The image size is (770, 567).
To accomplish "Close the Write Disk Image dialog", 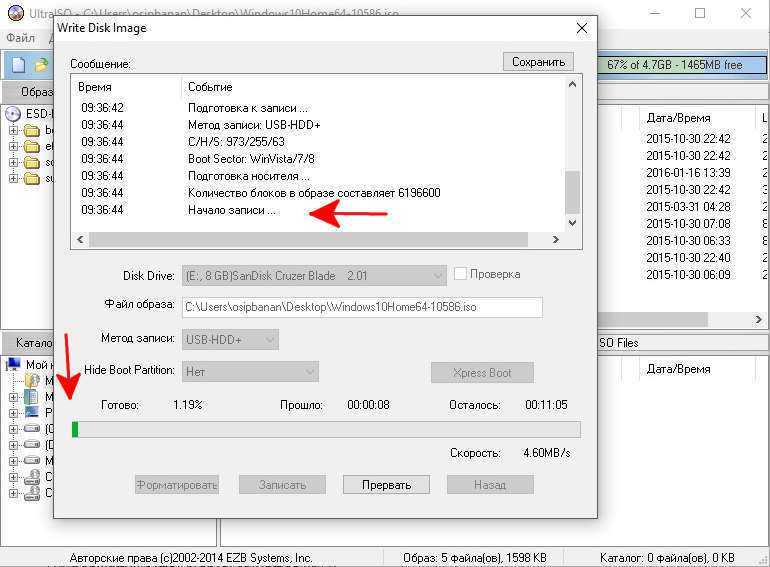I will click(x=581, y=28).
